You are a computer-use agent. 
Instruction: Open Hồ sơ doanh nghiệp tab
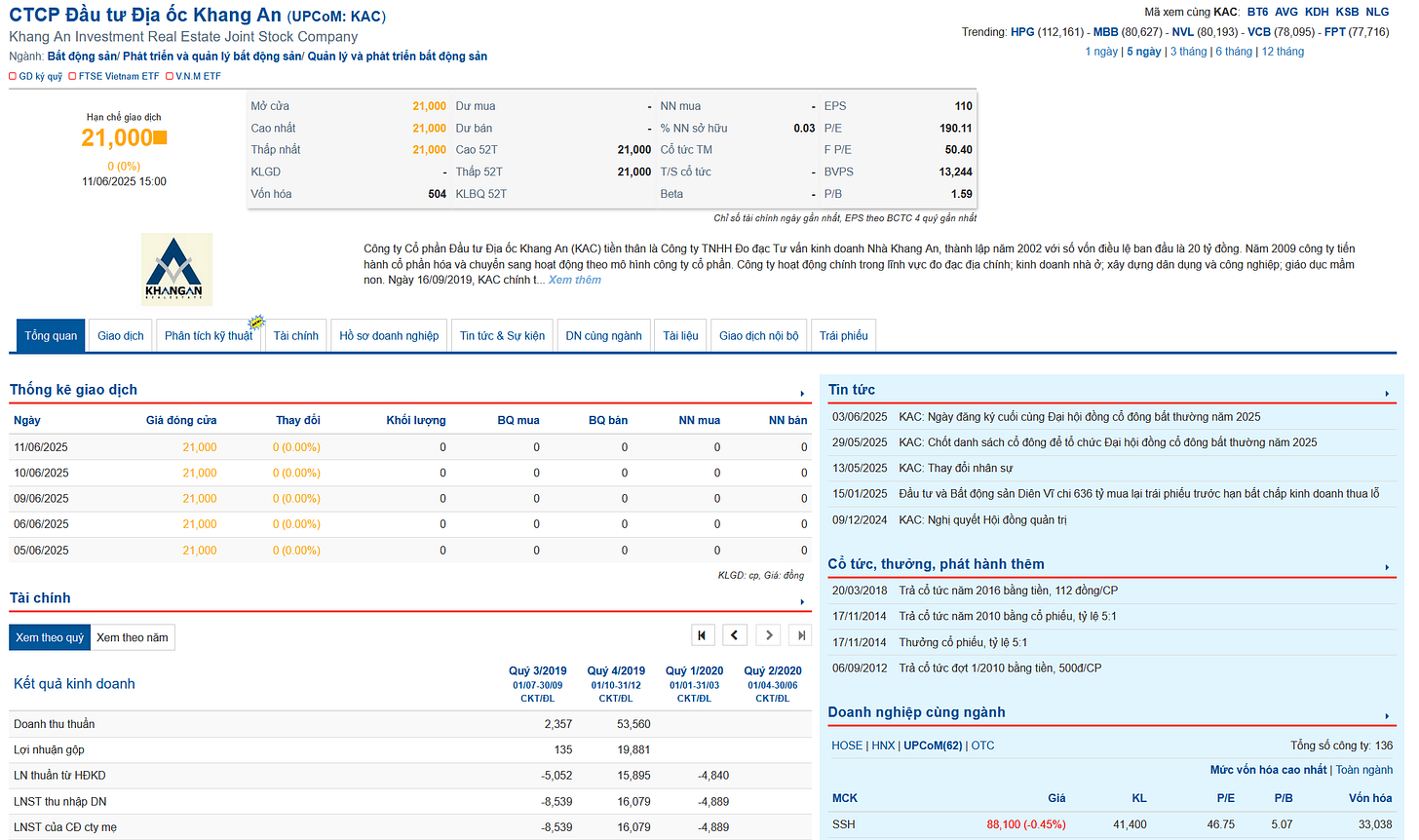tap(389, 335)
